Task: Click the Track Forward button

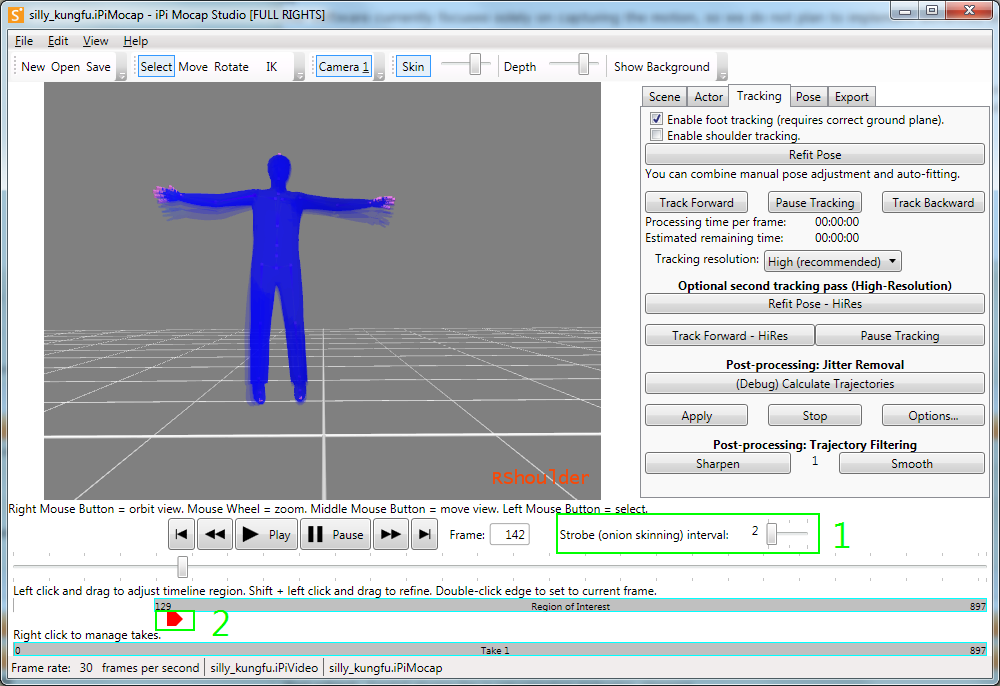Action: [696, 203]
